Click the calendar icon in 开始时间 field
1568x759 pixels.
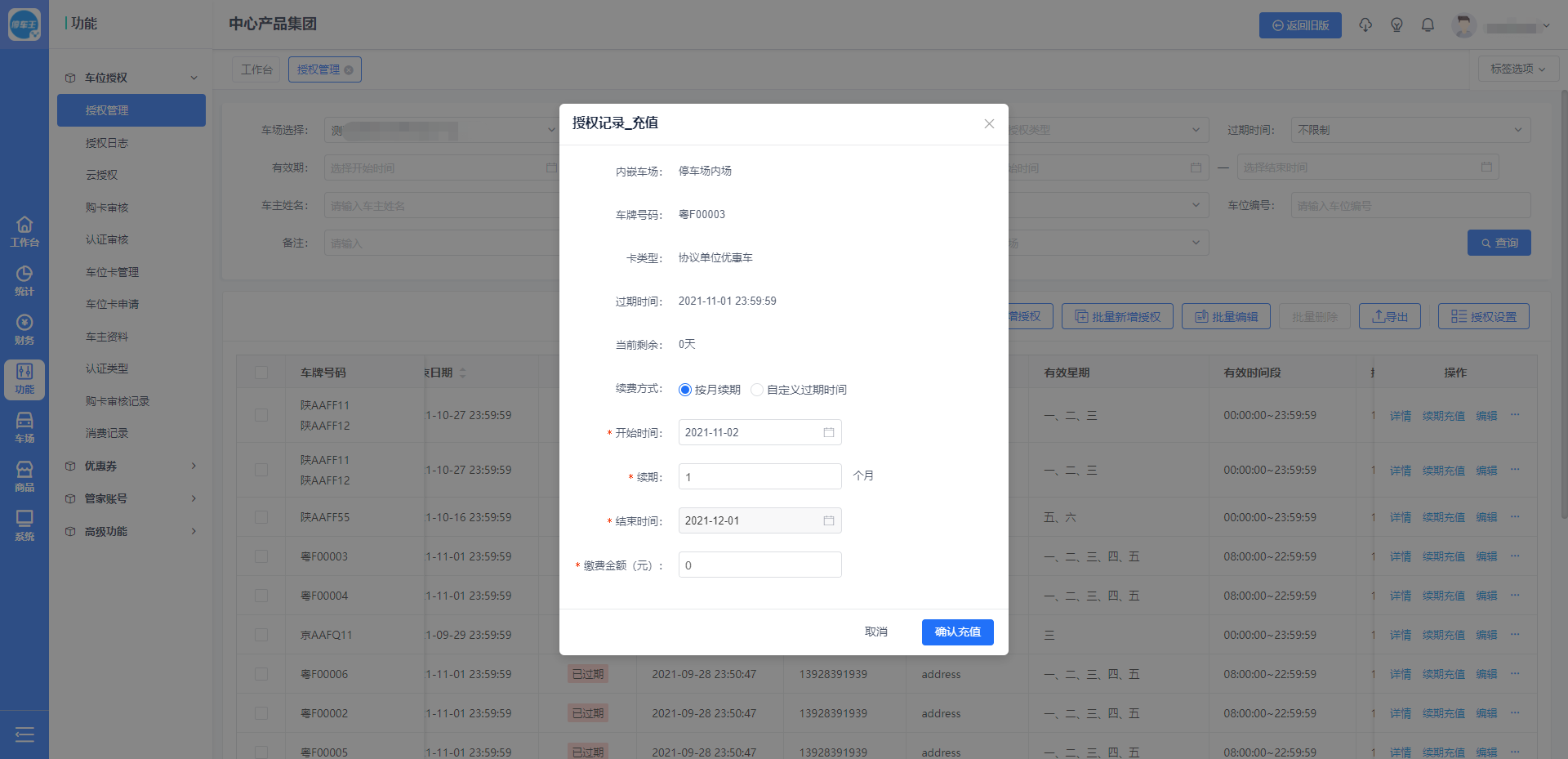[828, 432]
